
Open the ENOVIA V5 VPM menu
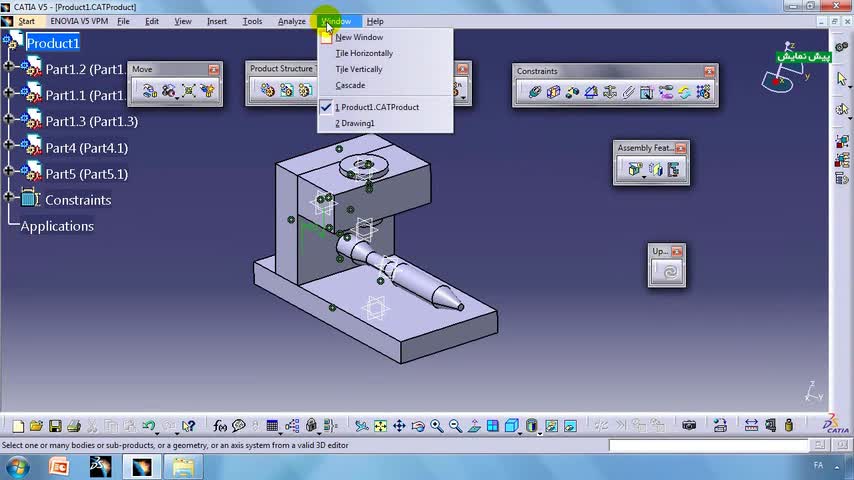click(x=79, y=21)
